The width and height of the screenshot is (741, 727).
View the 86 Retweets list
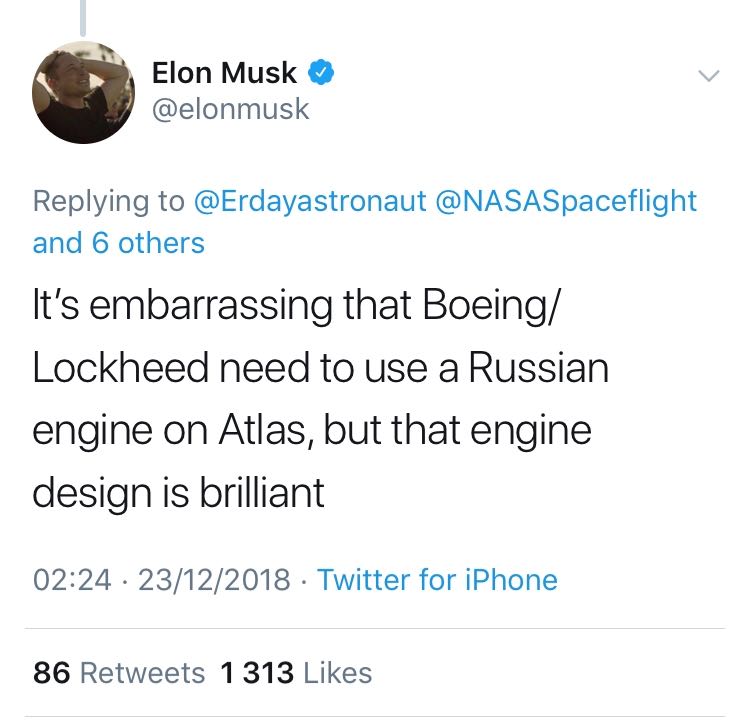[119, 673]
